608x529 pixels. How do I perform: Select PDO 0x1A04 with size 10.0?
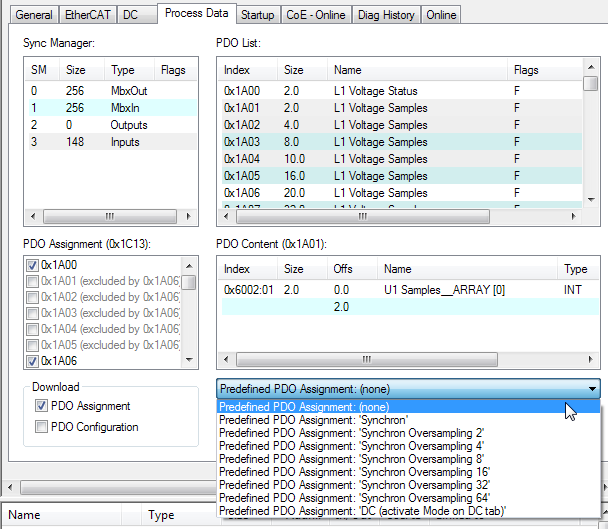(401, 159)
